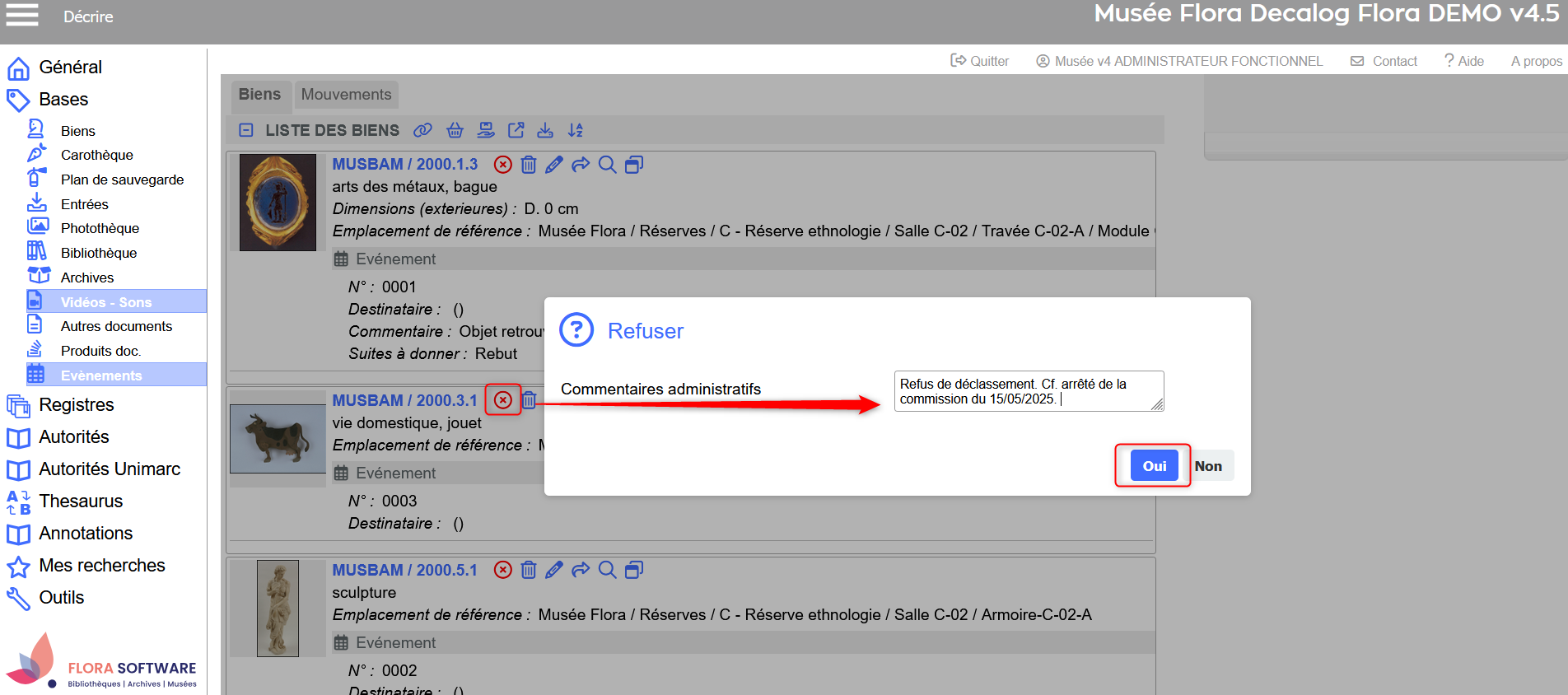Click the link icon in the list toolbar
1568x695 pixels.
tap(422, 130)
